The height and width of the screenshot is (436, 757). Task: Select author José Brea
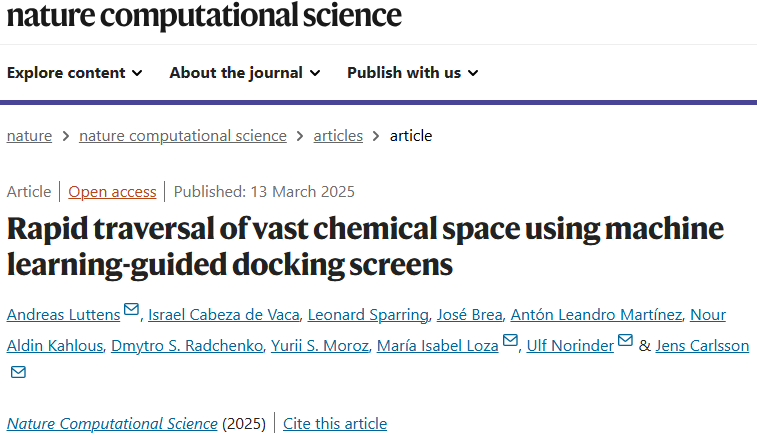(470, 315)
